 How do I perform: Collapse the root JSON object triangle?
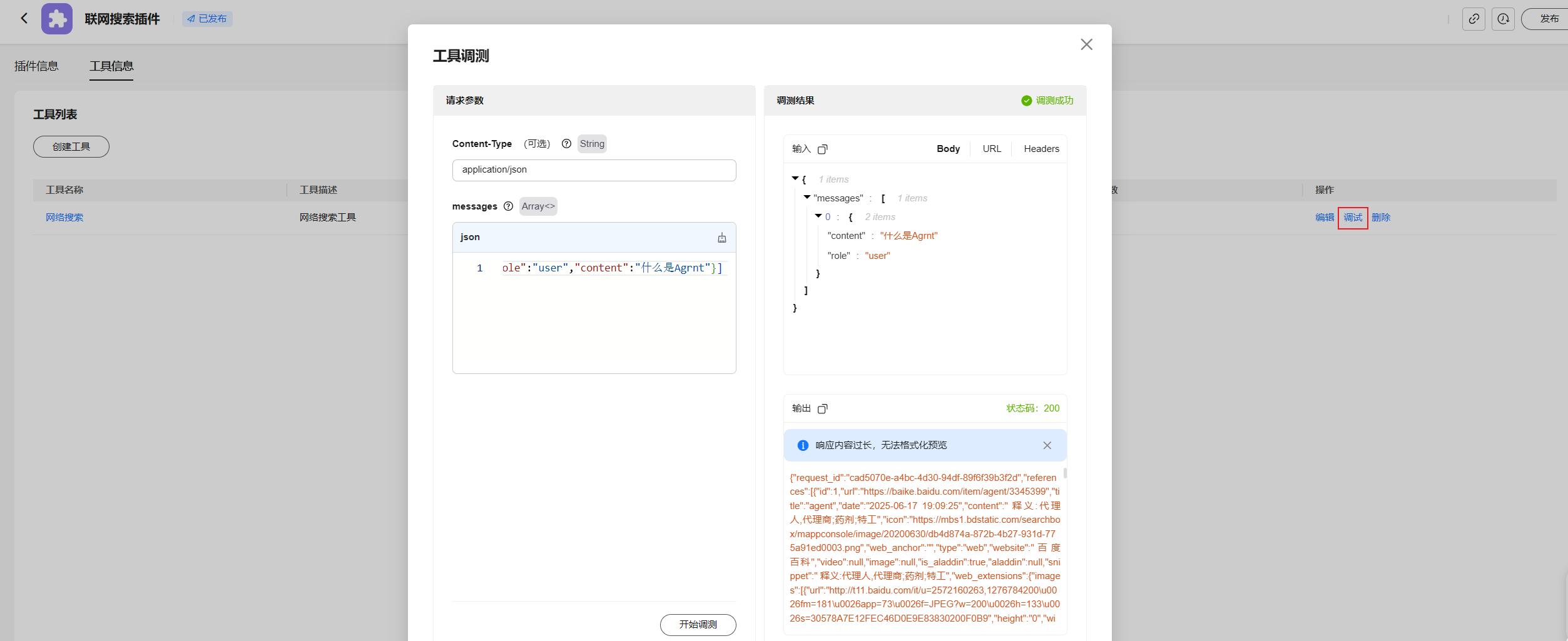(x=795, y=179)
